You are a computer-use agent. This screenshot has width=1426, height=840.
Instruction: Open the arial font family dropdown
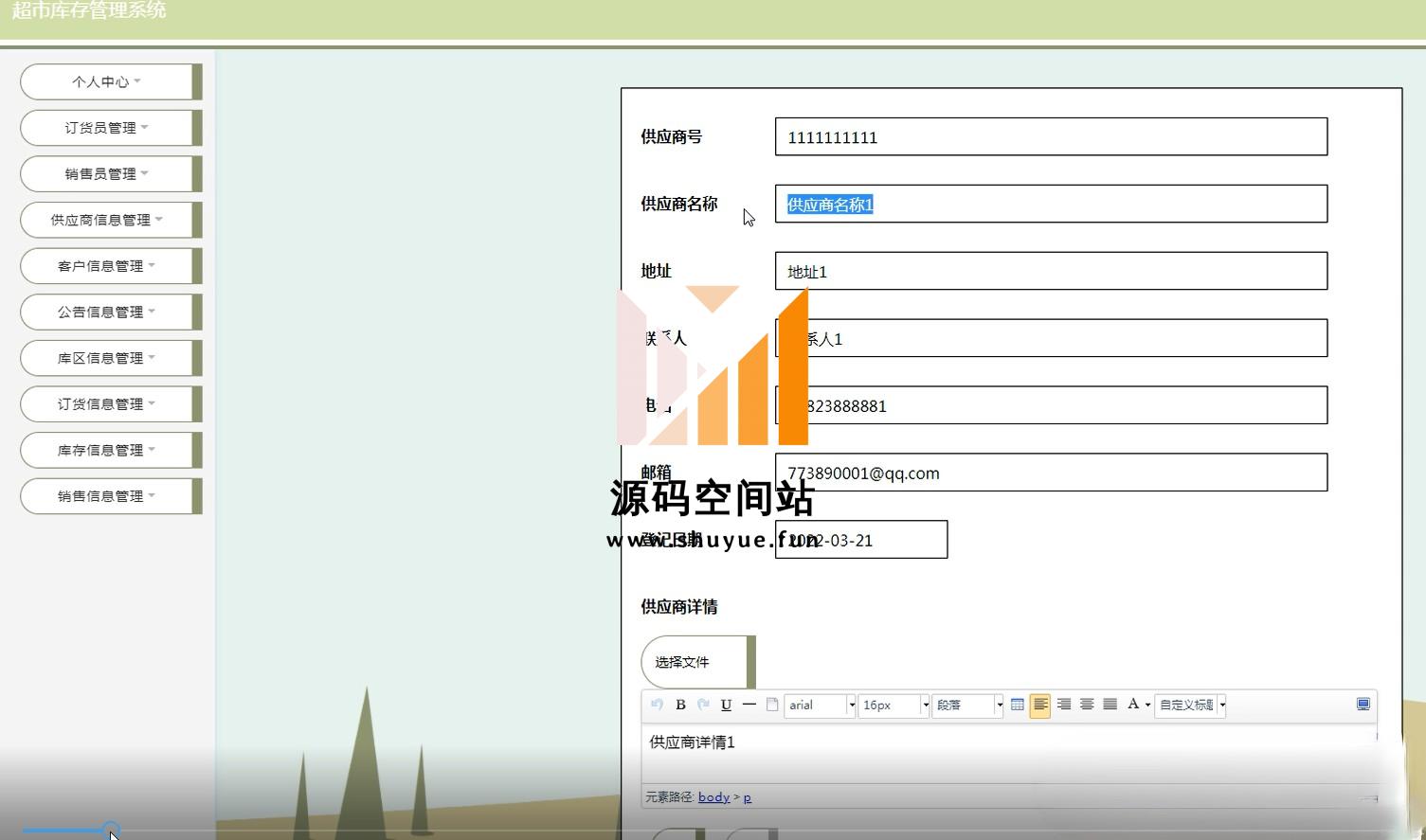coord(820,705)
